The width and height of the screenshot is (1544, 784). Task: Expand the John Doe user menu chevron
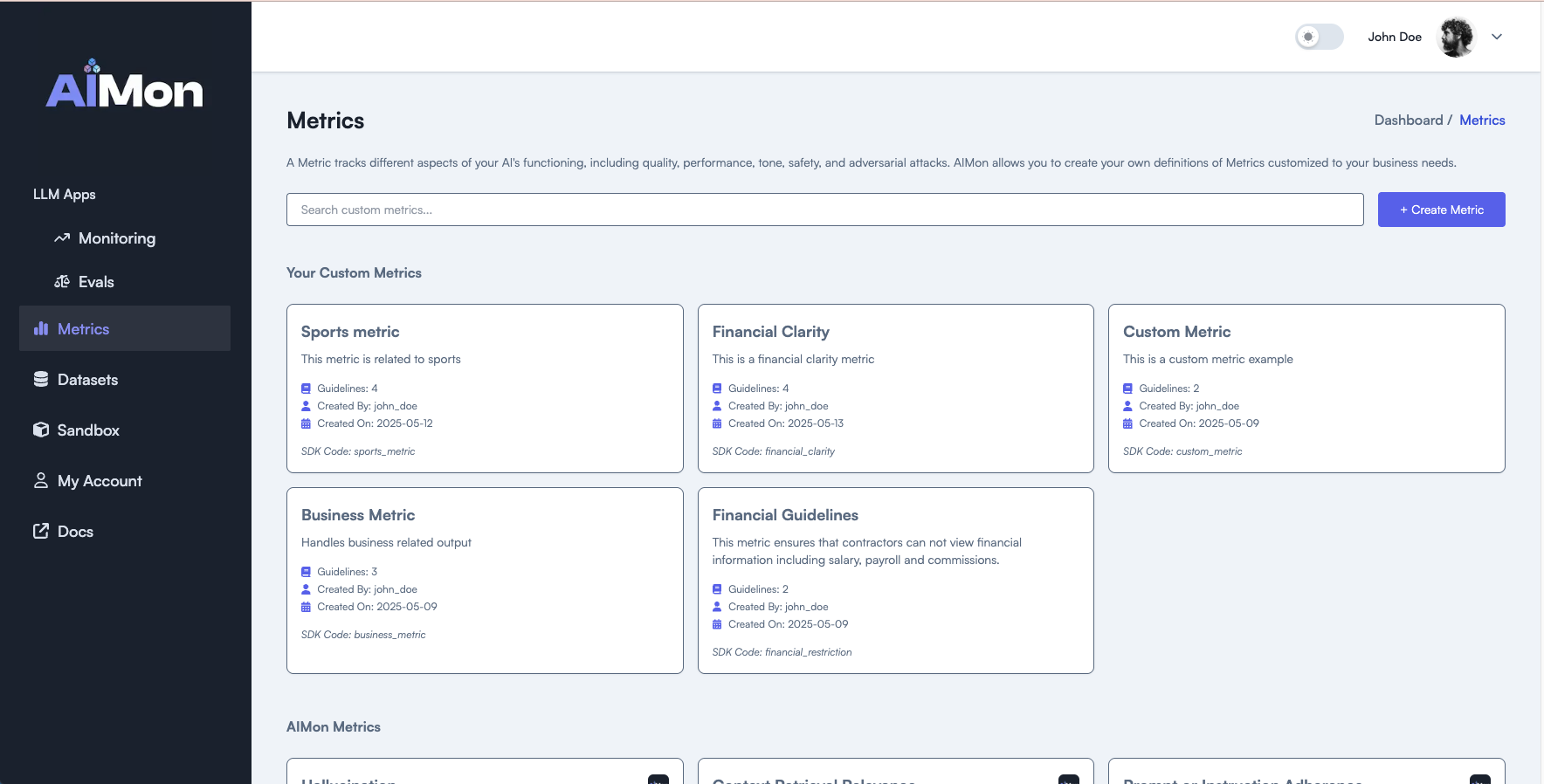1497,37
